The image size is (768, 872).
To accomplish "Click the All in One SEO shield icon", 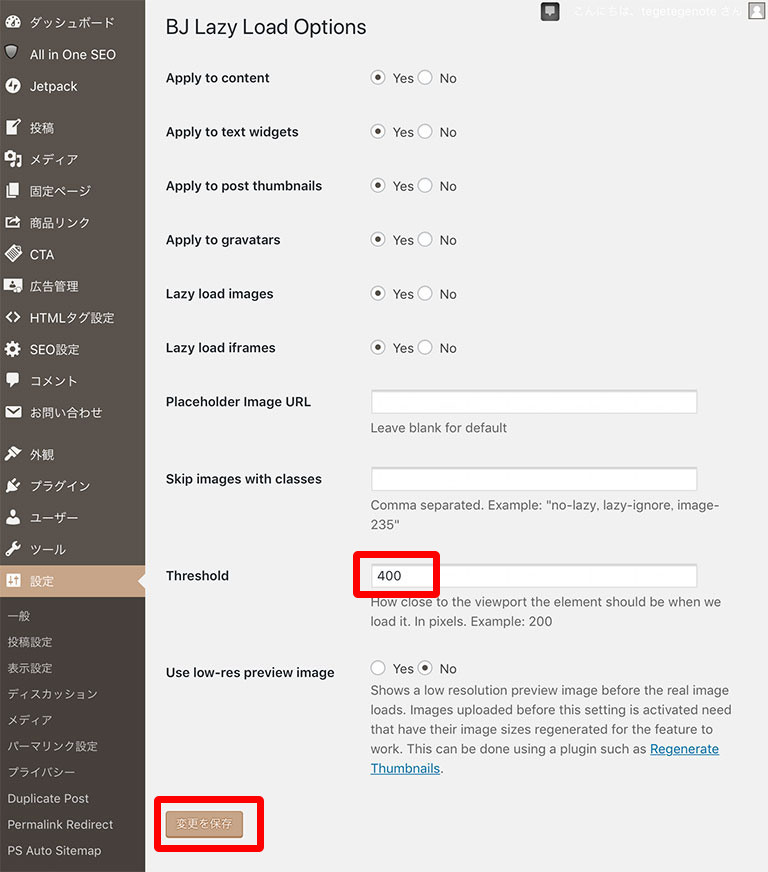I will (x=12, y=52).
